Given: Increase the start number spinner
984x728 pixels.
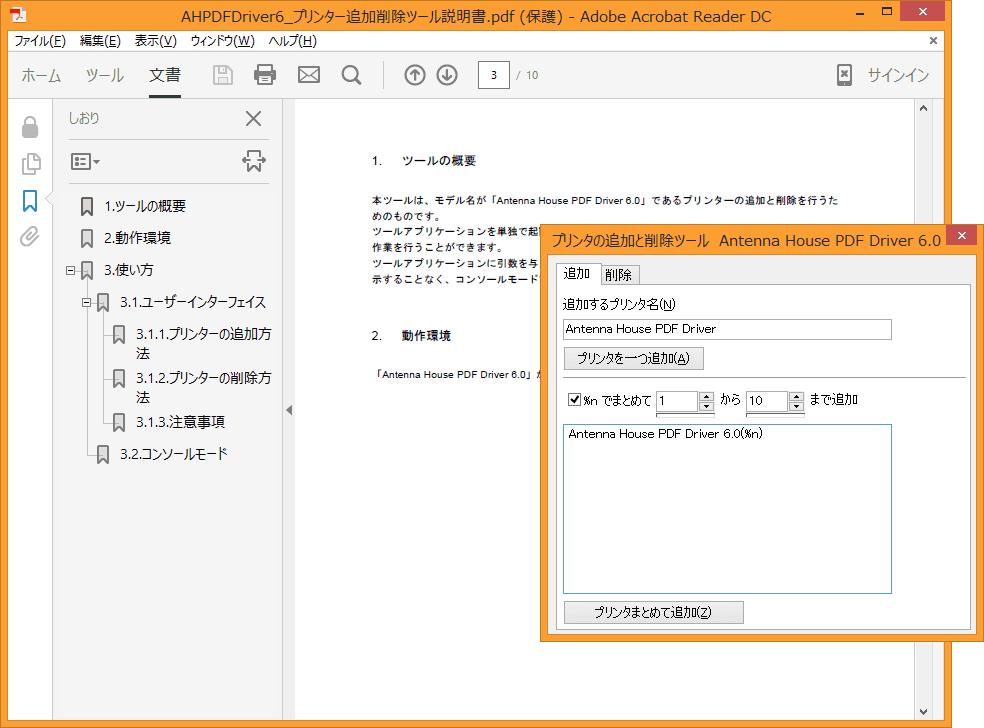Looking at the screenshot, I should pyautogui.click(x=707, y=397).
